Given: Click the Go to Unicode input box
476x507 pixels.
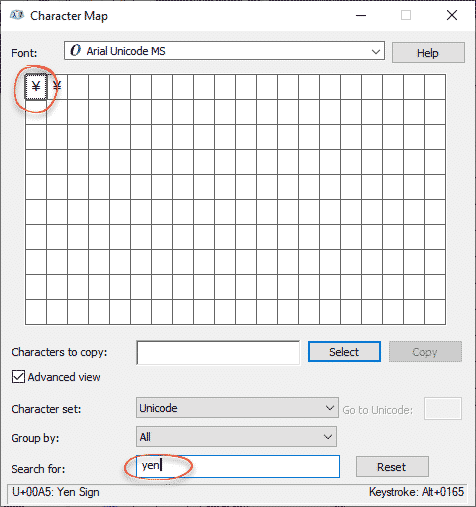Looking at the screenshot, I should tap(443, 408).
